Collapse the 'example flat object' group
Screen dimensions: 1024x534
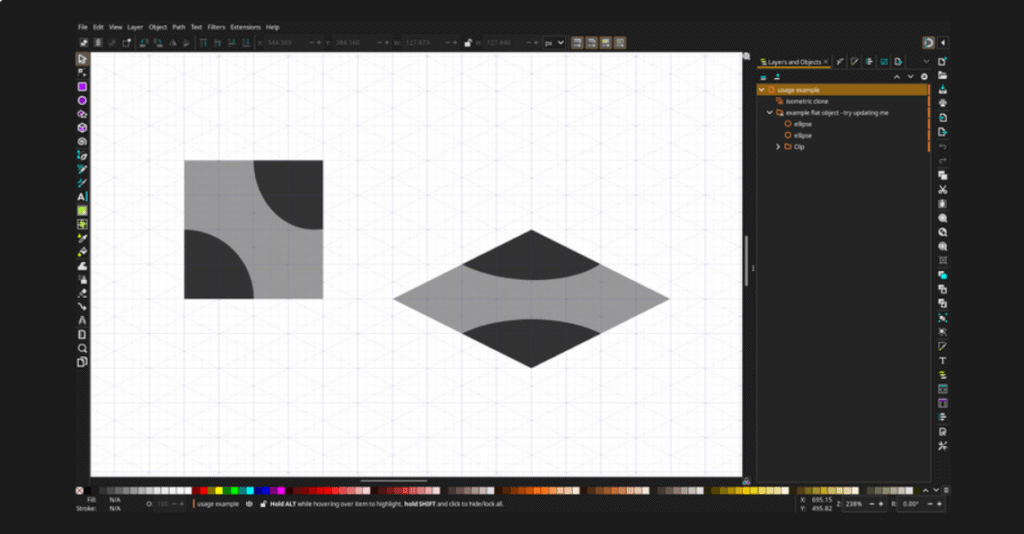tap(769, 113)
